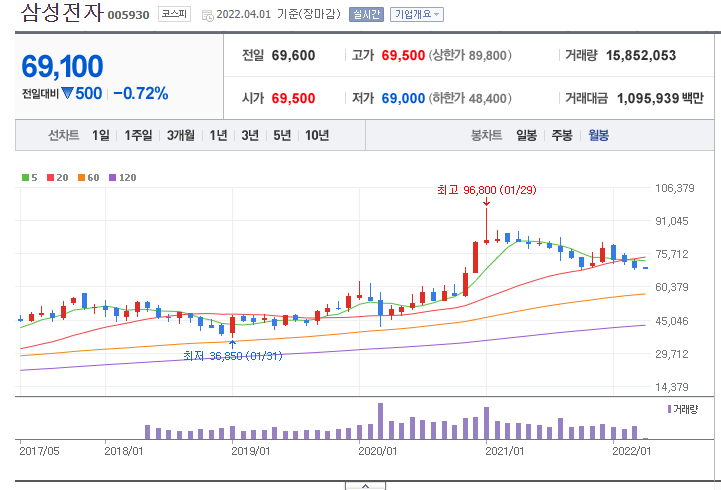
Task: Click the 2017/05 x-axis label
Action: pyautogui.click(x=40, y=451)
